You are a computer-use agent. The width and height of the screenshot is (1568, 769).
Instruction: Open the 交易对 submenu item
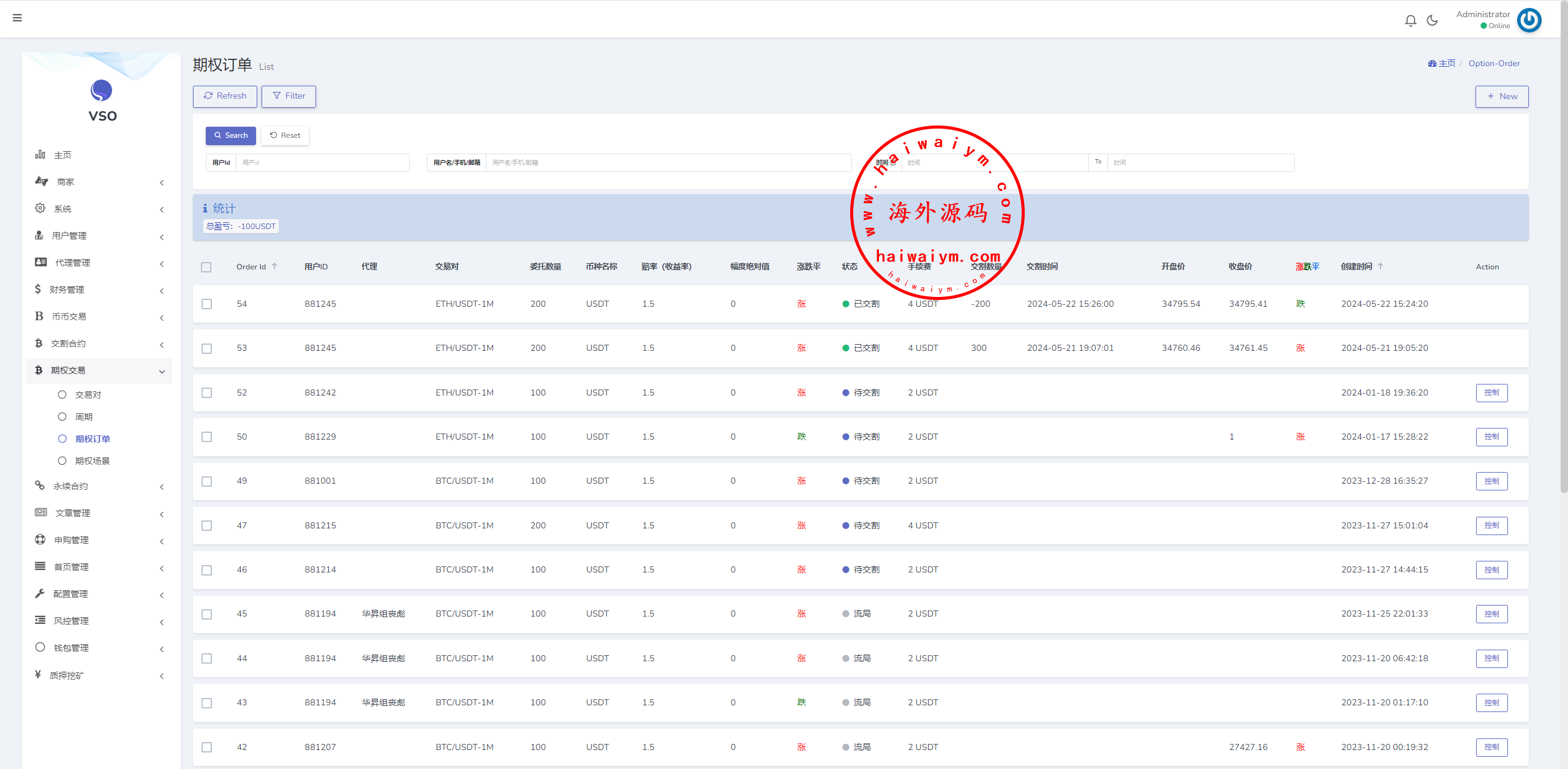pos(88,395)
